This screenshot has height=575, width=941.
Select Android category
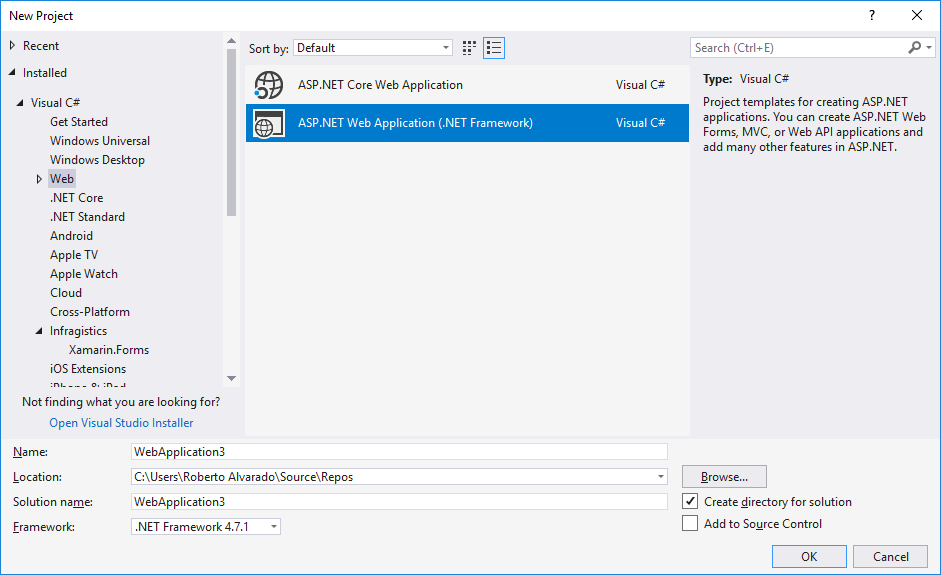[71, 236]
